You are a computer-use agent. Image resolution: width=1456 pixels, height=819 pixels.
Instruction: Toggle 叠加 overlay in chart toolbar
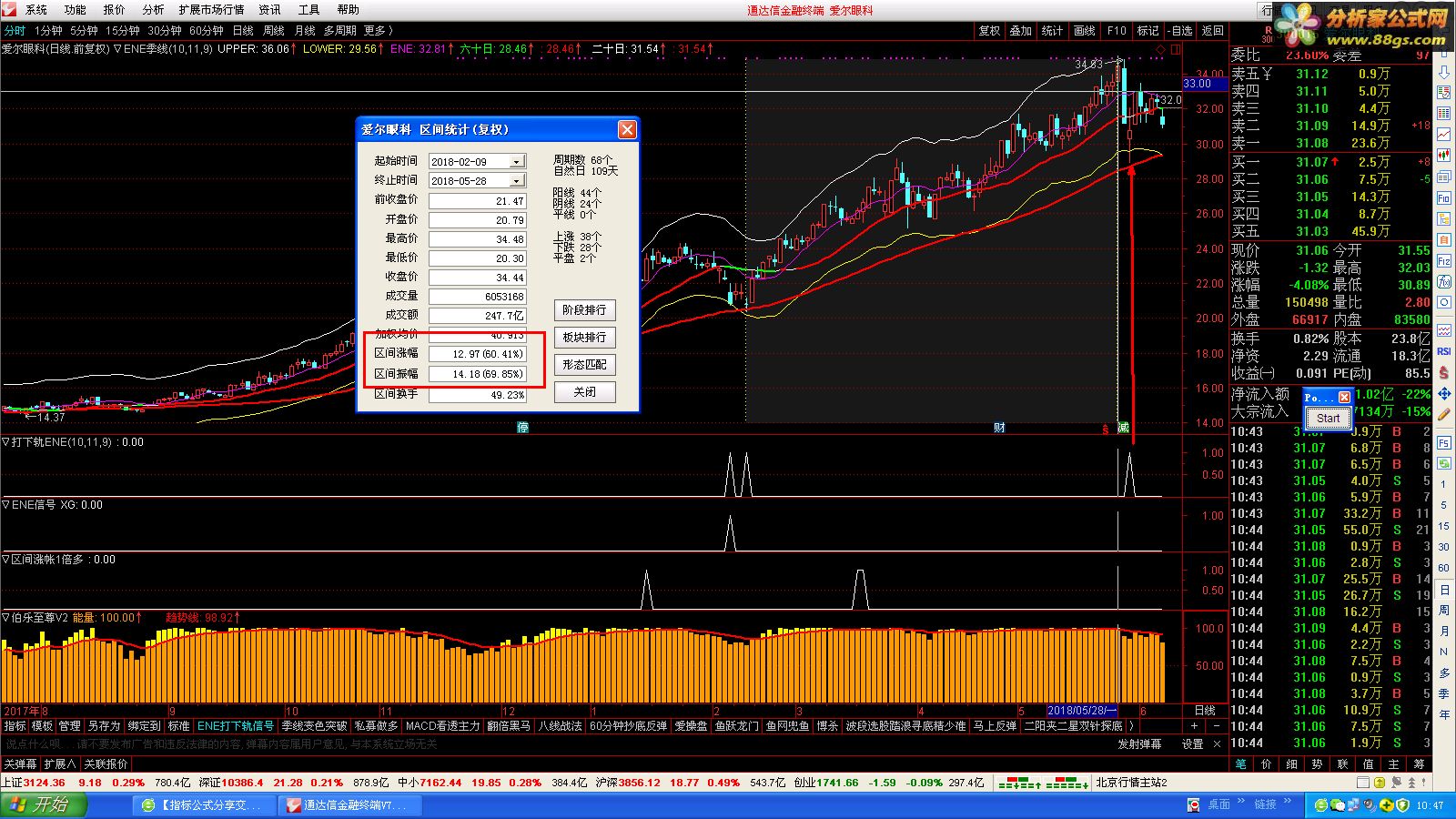(1021, 30)
